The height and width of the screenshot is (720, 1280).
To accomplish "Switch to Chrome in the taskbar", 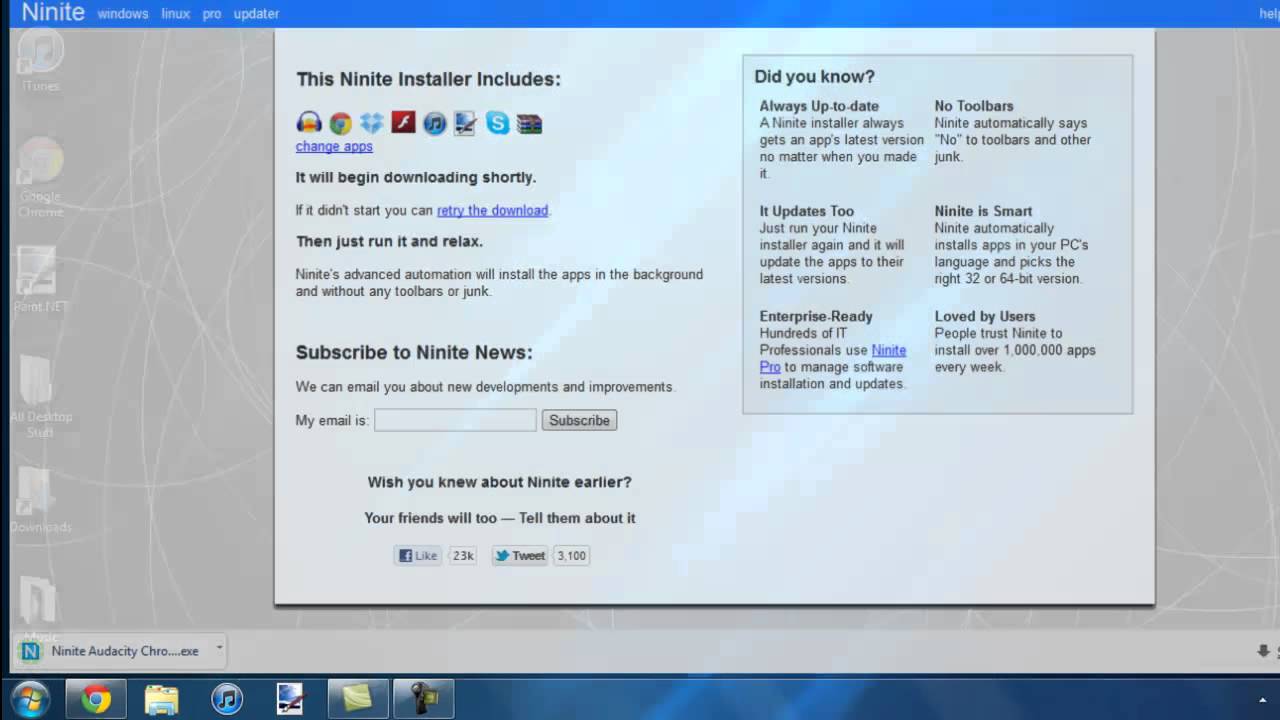I will coord(96,699).
